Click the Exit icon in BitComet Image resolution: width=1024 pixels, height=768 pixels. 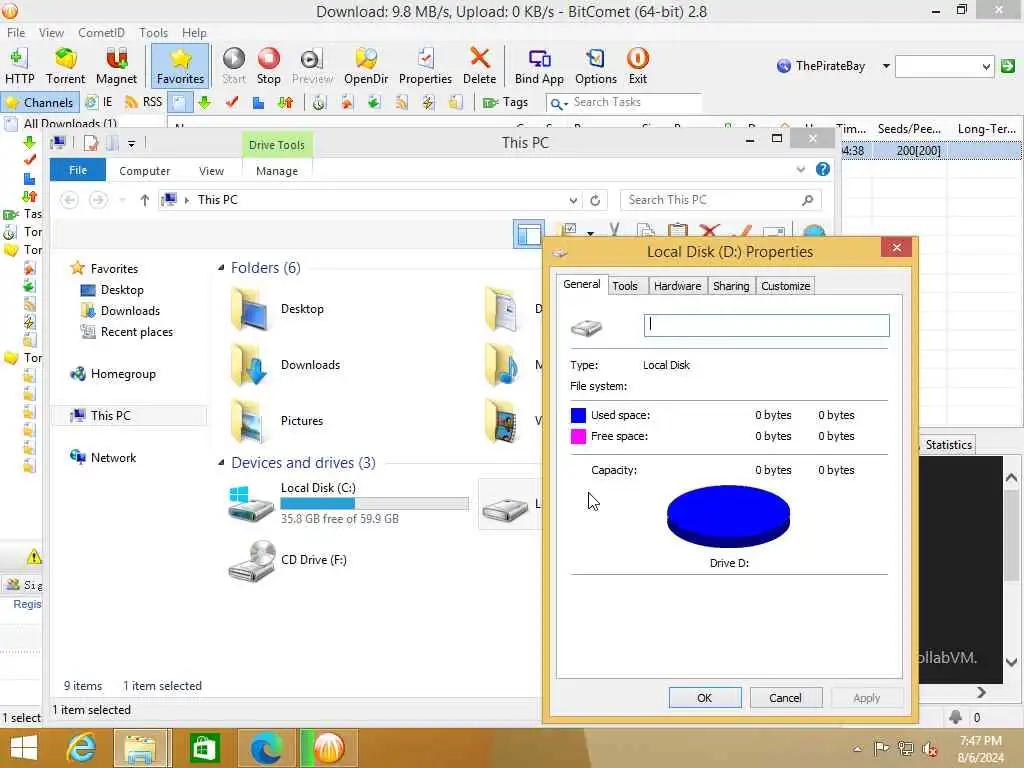point(637,66)
